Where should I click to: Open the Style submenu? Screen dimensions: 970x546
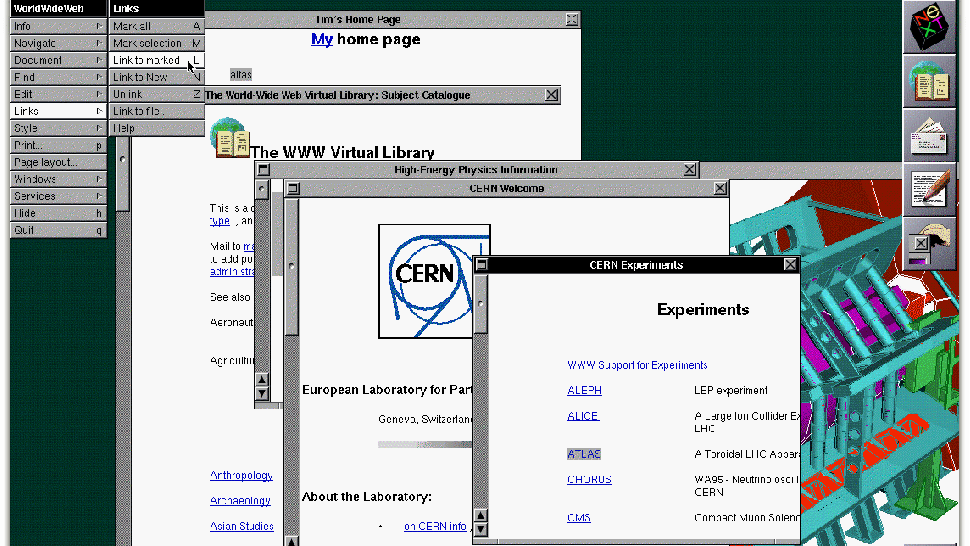[x=58, y=128]
